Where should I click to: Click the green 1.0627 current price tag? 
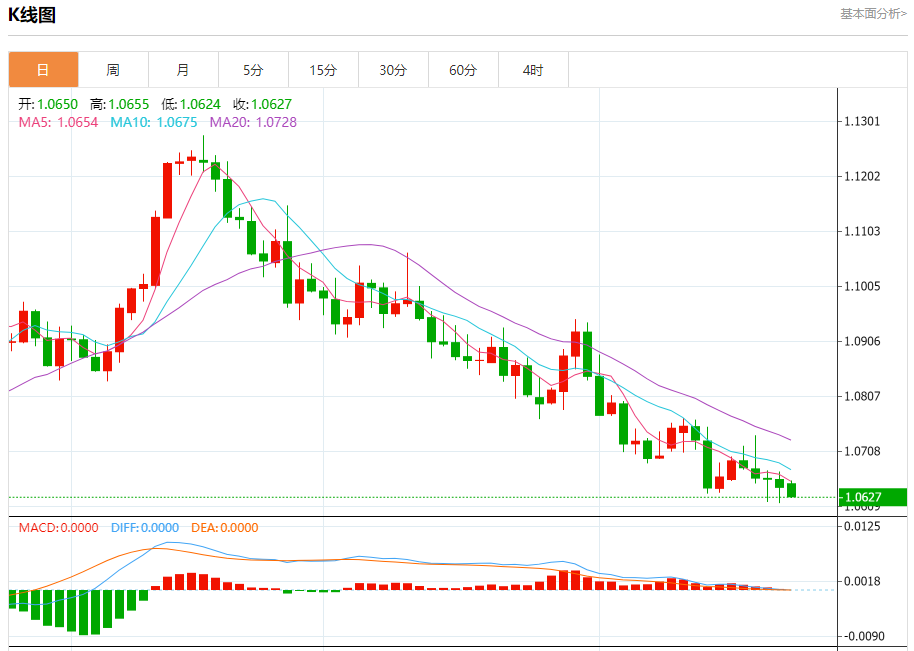pos(873,497)
